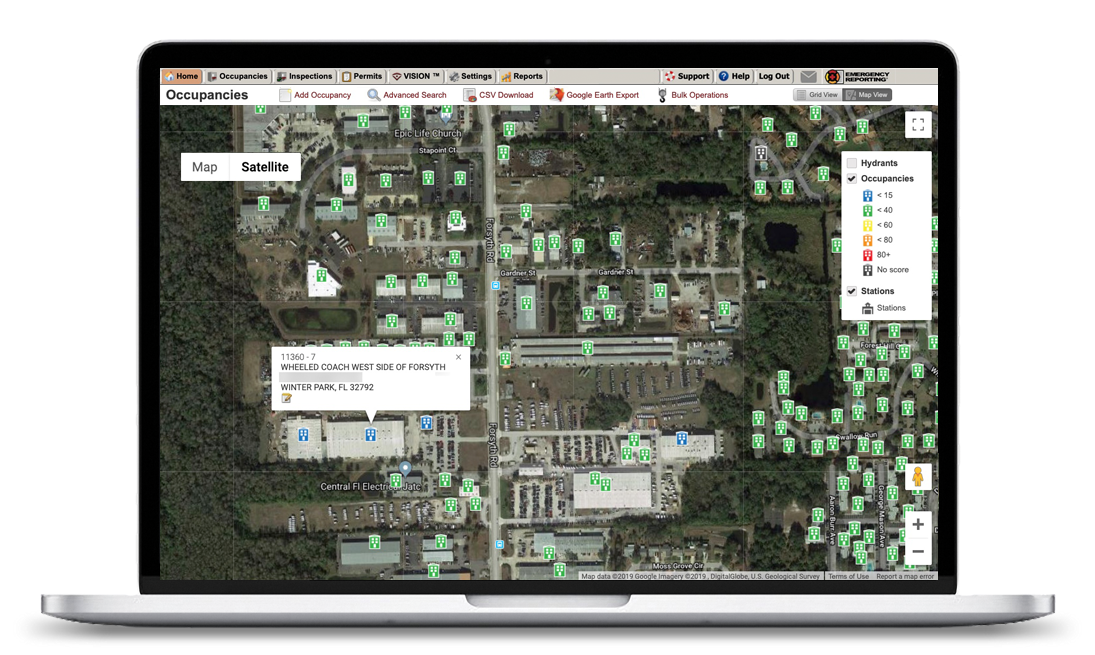Close the Wheeled Coach info popup

tap(458, 357)
